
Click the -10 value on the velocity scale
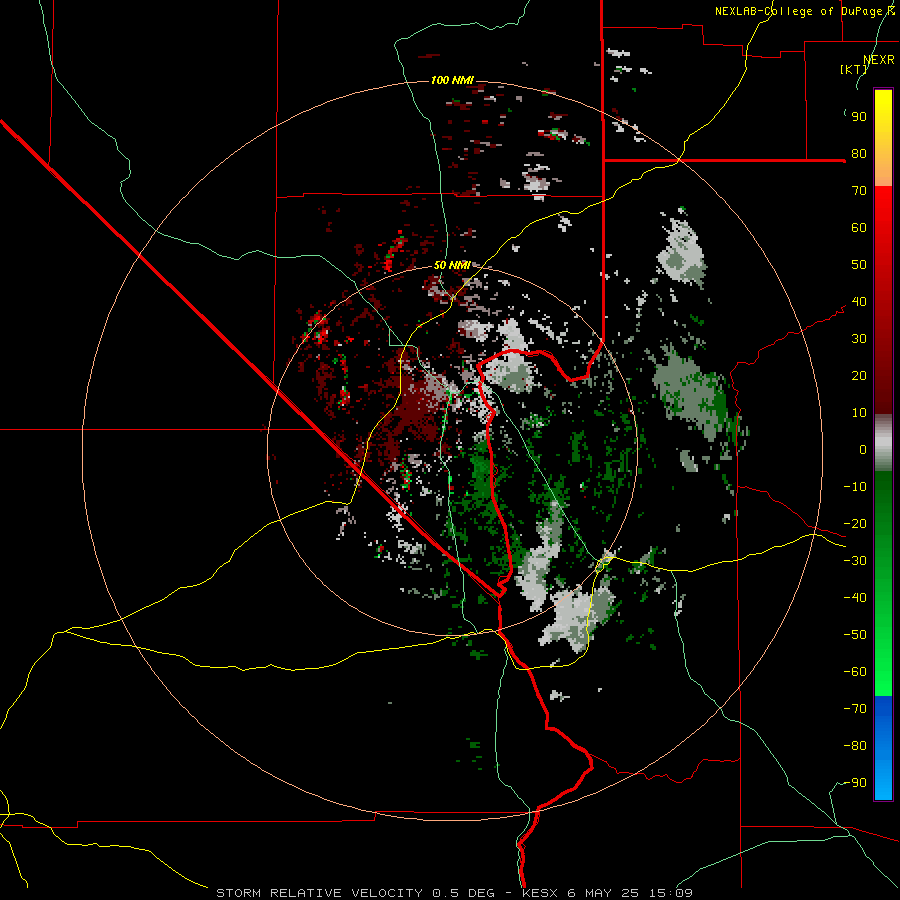click(855, 487)
